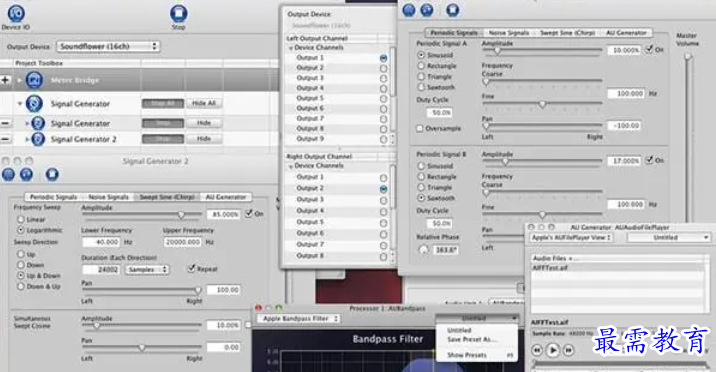This screenshot has height=372, width=716.
Task: Click the Relative Phase 163.6° field
Action: (x=445, y=250)
